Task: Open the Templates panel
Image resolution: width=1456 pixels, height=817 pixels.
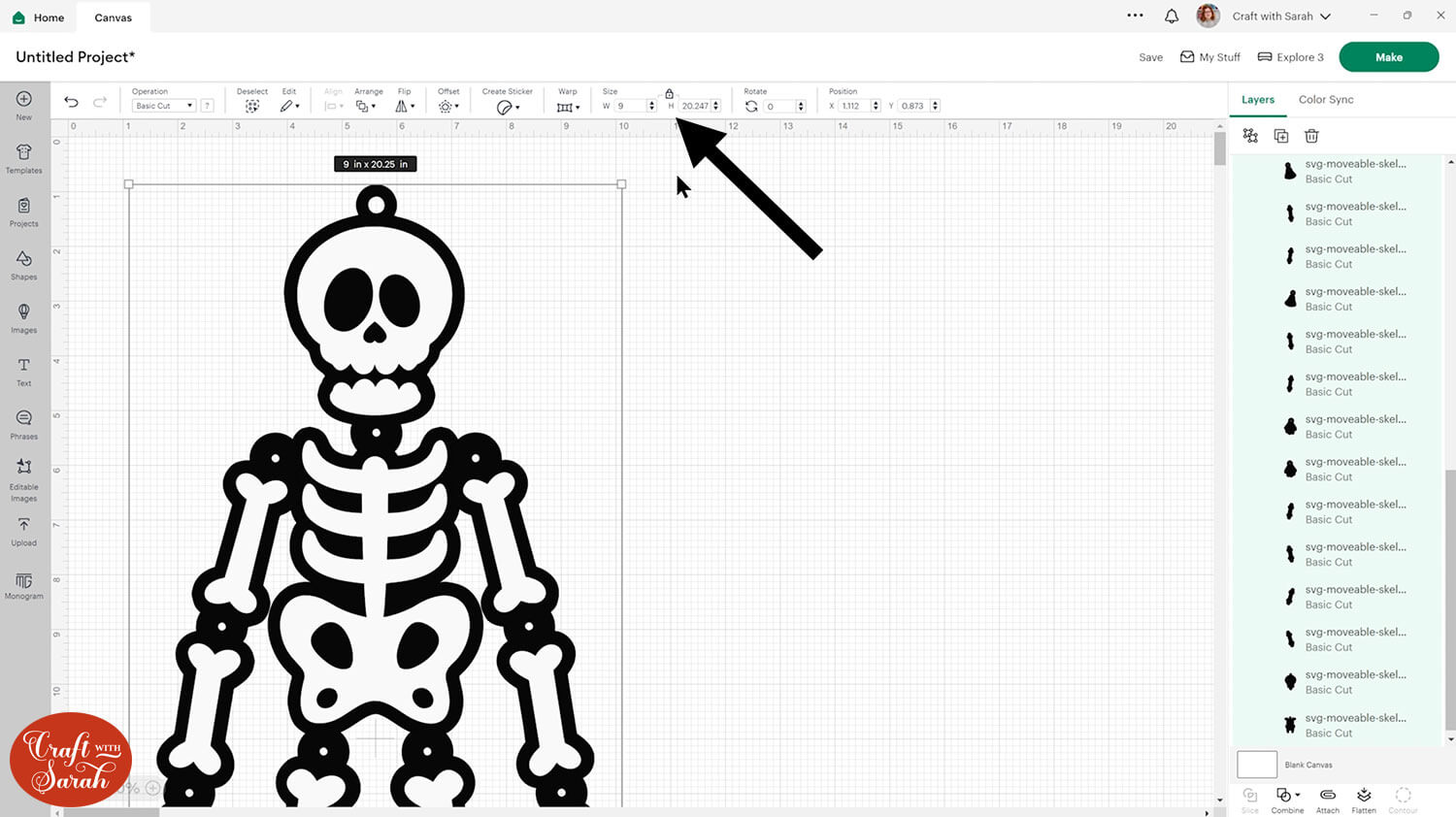Action: (22, 156)
